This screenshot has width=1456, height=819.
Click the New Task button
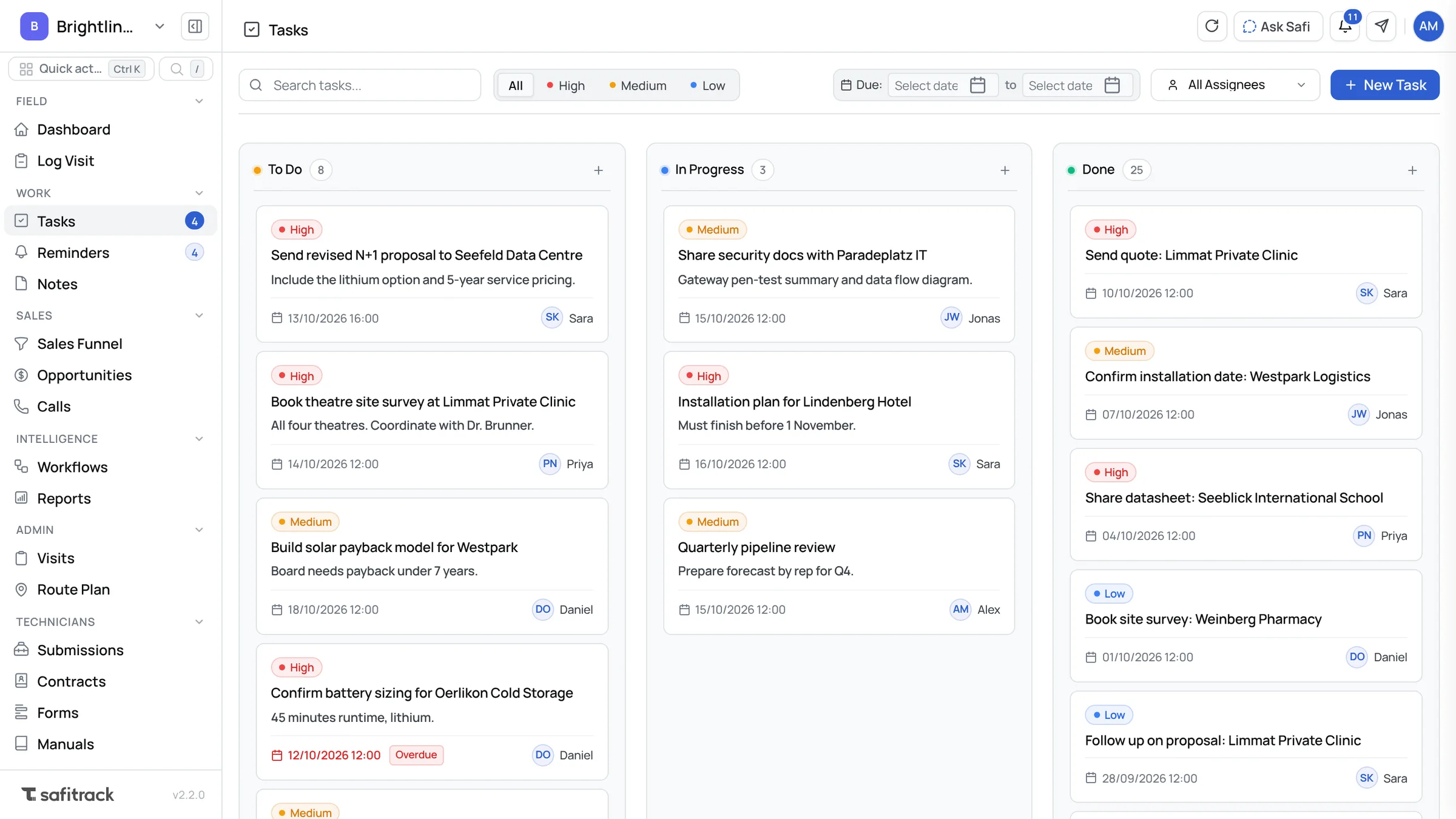(1384, 85)
